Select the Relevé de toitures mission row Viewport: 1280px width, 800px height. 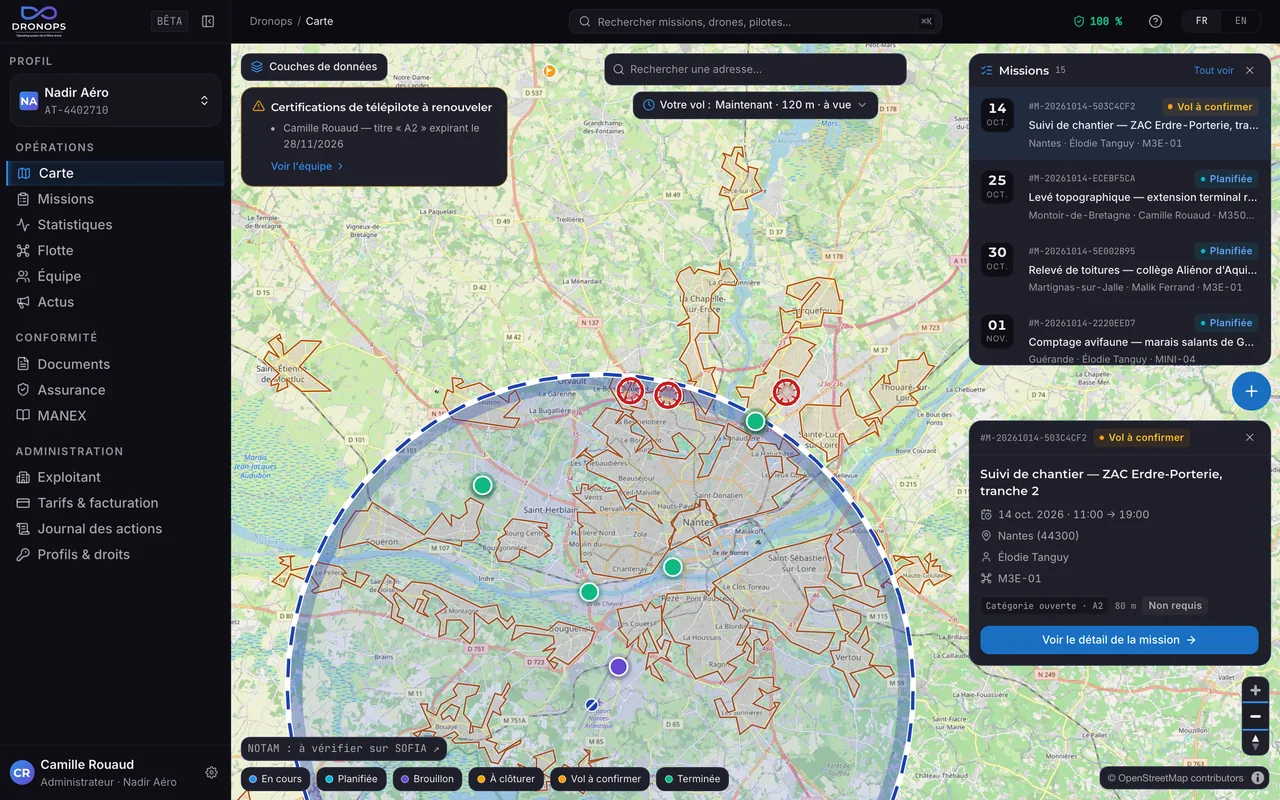(1120, 270)
